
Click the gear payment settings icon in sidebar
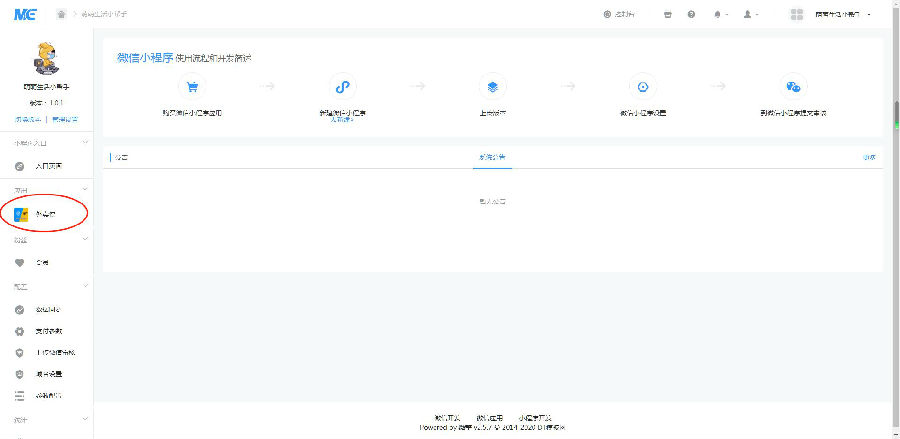click(20, 330)
